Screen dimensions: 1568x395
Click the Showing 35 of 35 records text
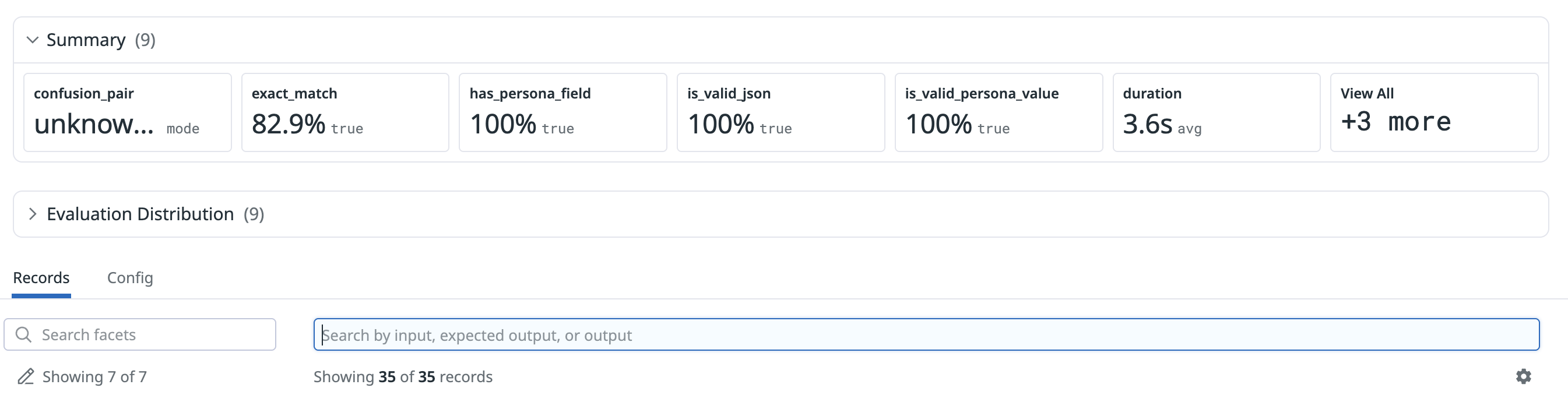pyautogui.click(x=403, y=377)
